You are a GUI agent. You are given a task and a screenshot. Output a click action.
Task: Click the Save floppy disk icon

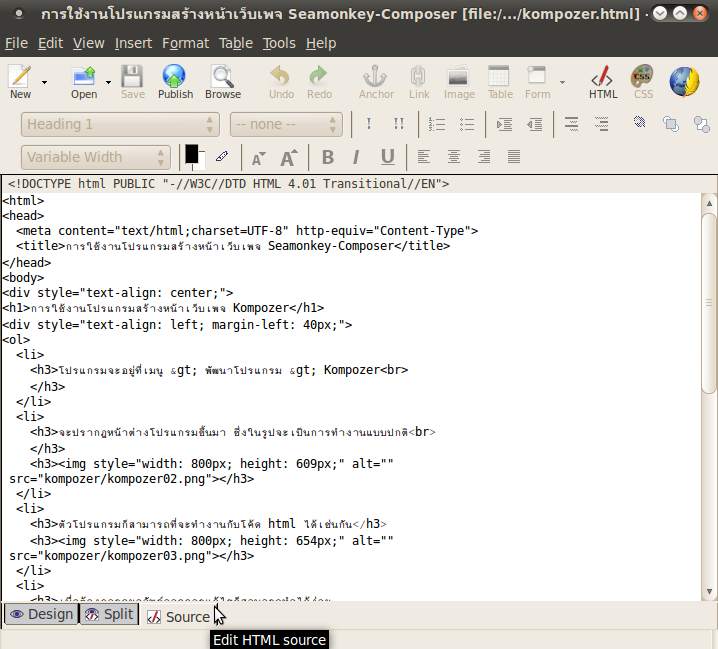pyautogui.click(x=132, y=76)
